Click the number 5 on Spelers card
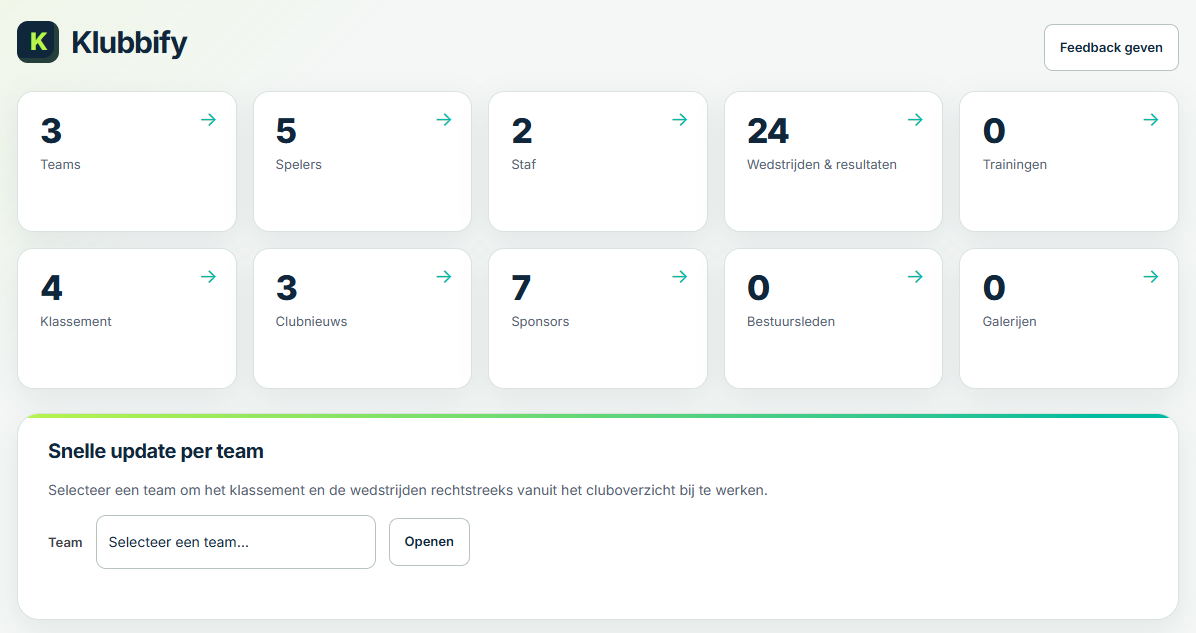 click(286, 131)
